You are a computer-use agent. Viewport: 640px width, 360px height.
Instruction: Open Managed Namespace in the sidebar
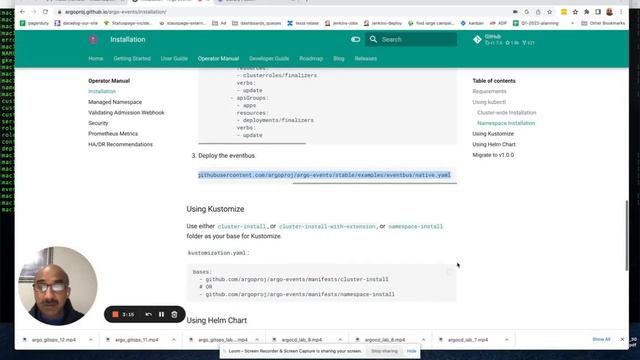(115, 102)
